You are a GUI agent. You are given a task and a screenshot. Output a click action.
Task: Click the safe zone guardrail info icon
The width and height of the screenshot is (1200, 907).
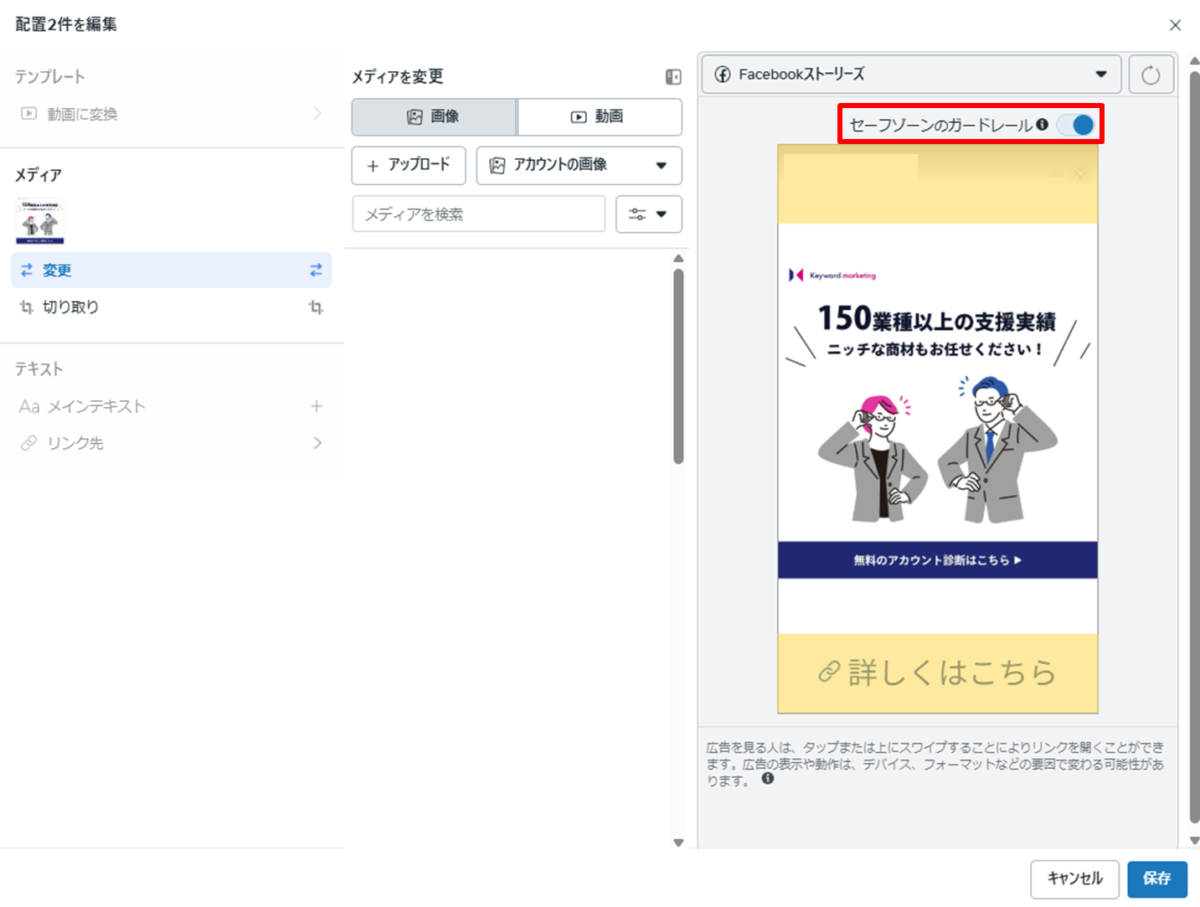point(1042,125)
